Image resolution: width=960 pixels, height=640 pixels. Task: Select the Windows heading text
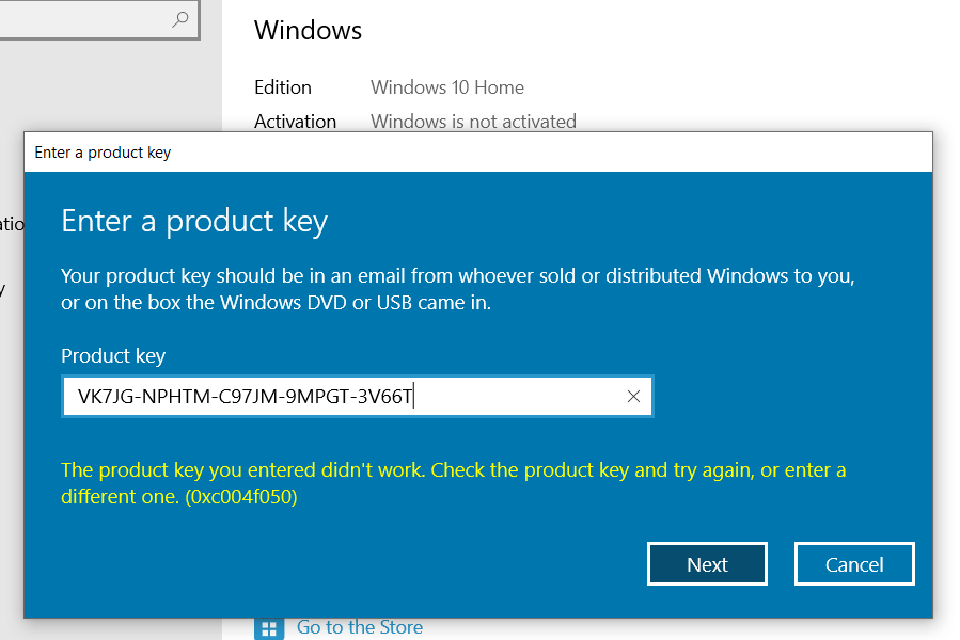coord(307,30)
